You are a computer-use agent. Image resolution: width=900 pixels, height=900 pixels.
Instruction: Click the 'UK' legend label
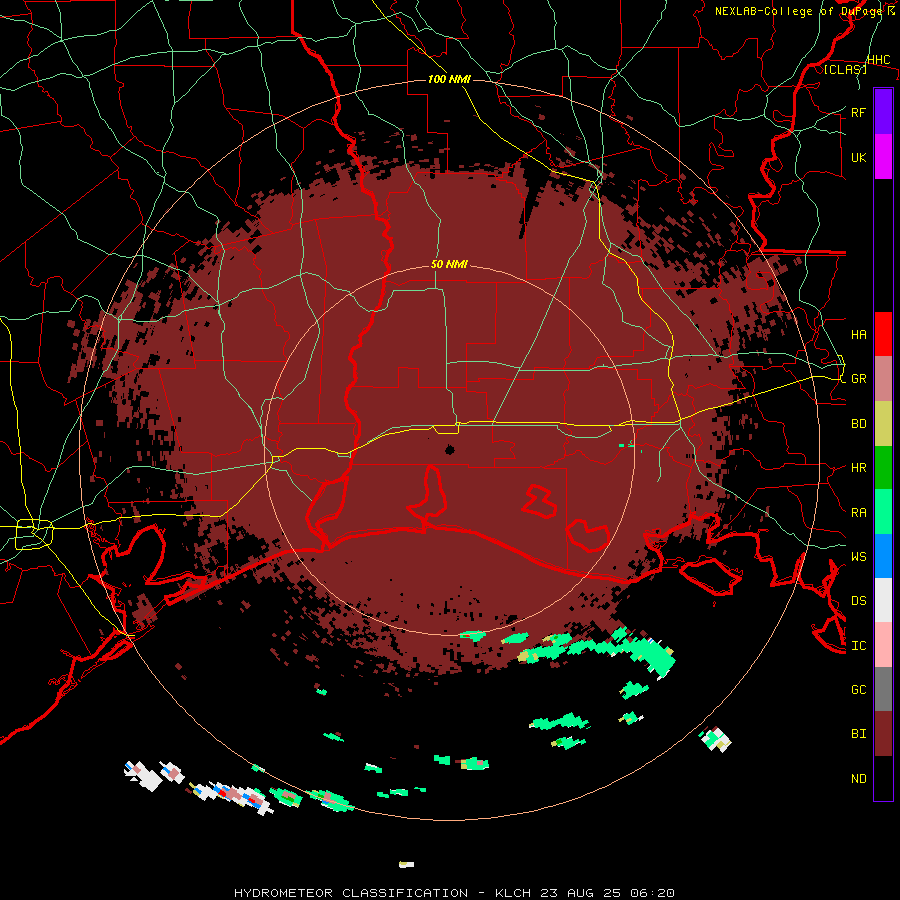coord(858,158)
